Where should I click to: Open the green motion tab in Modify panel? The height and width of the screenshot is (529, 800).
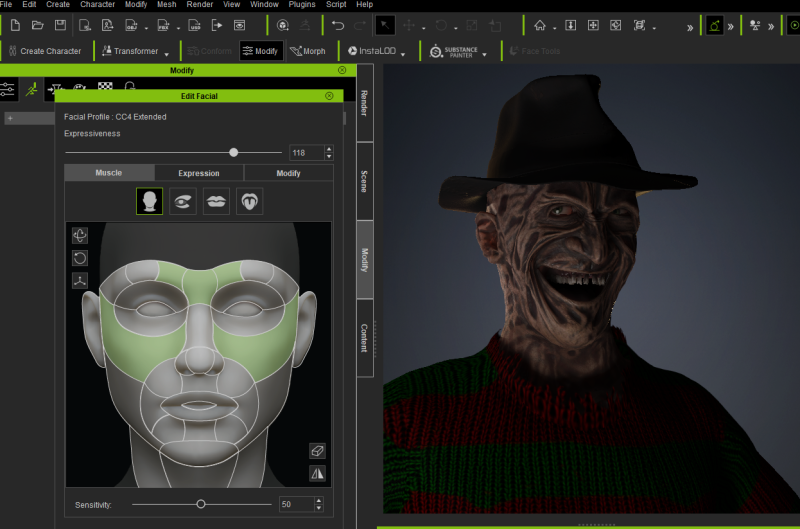click(32, 89)
